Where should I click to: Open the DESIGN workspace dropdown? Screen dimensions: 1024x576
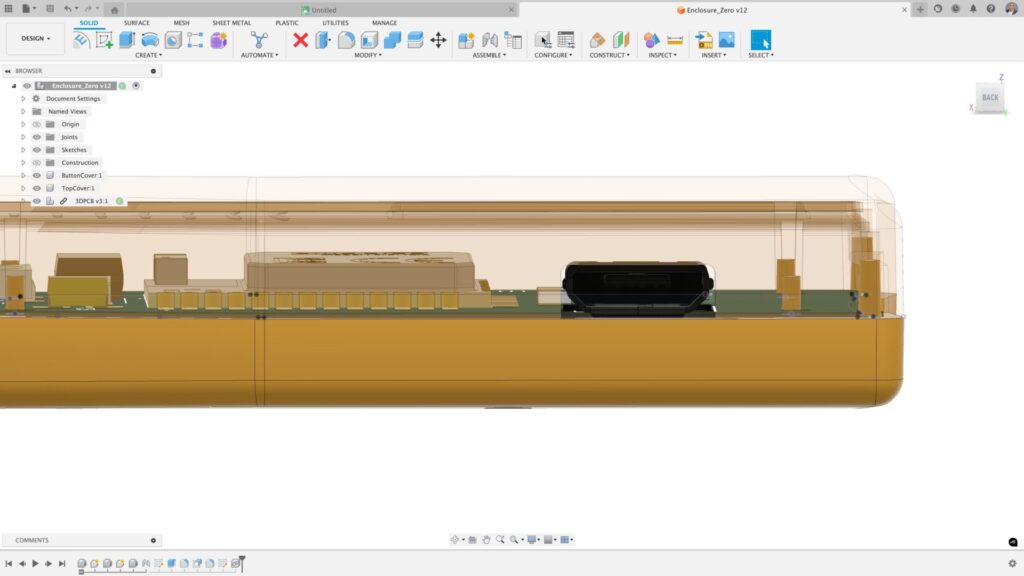(x=36, y=39)
